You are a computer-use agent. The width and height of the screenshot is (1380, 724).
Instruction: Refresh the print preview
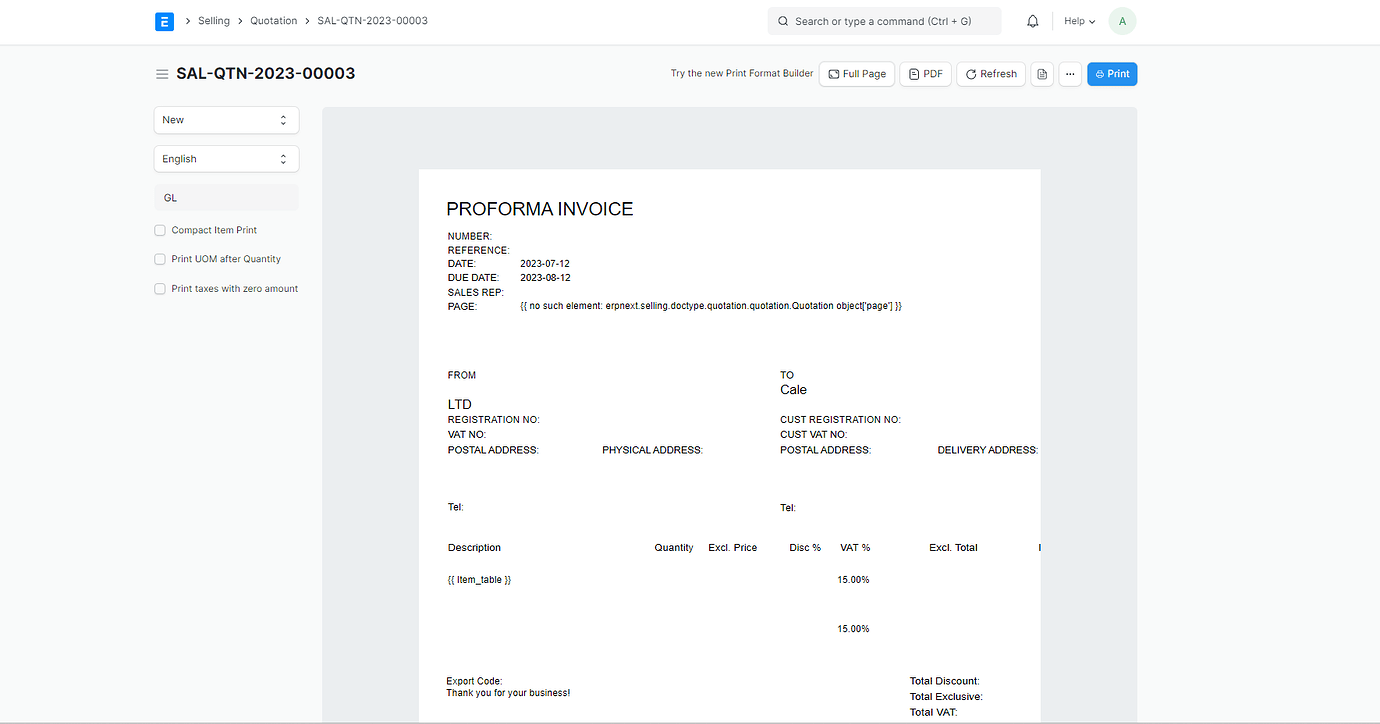point(991,74)
